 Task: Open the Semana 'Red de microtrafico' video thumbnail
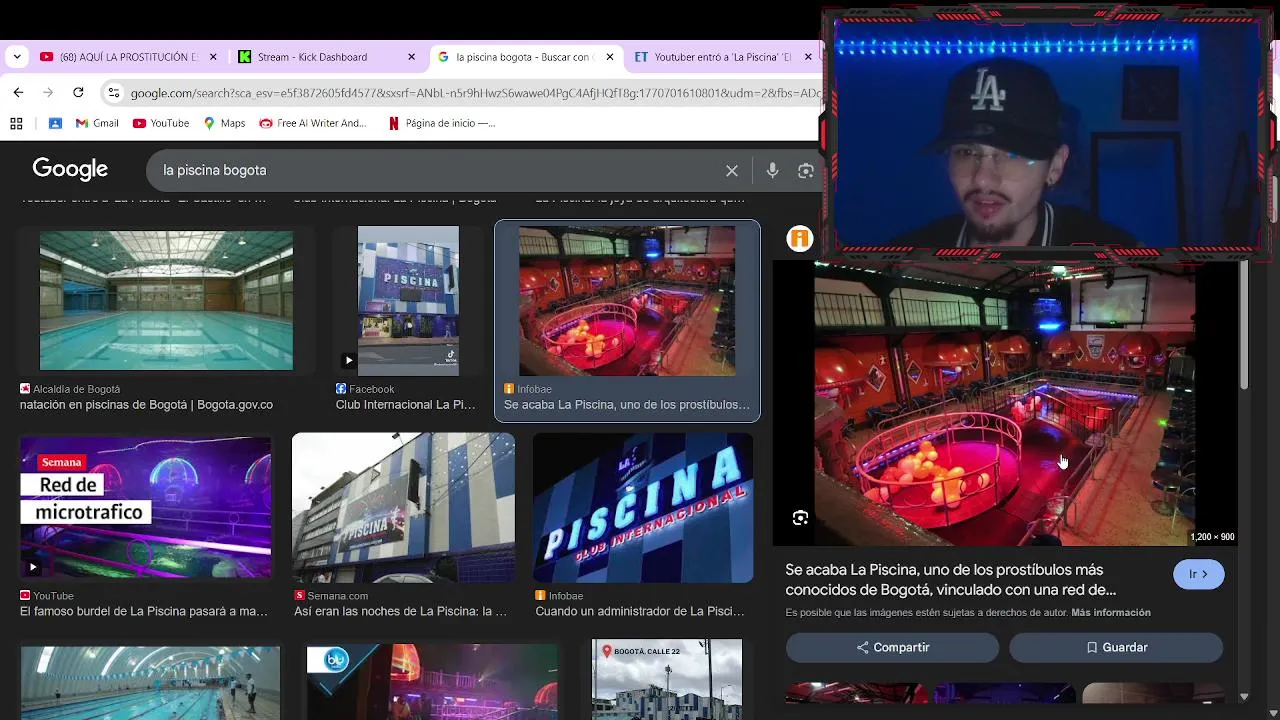click(146, 507)
